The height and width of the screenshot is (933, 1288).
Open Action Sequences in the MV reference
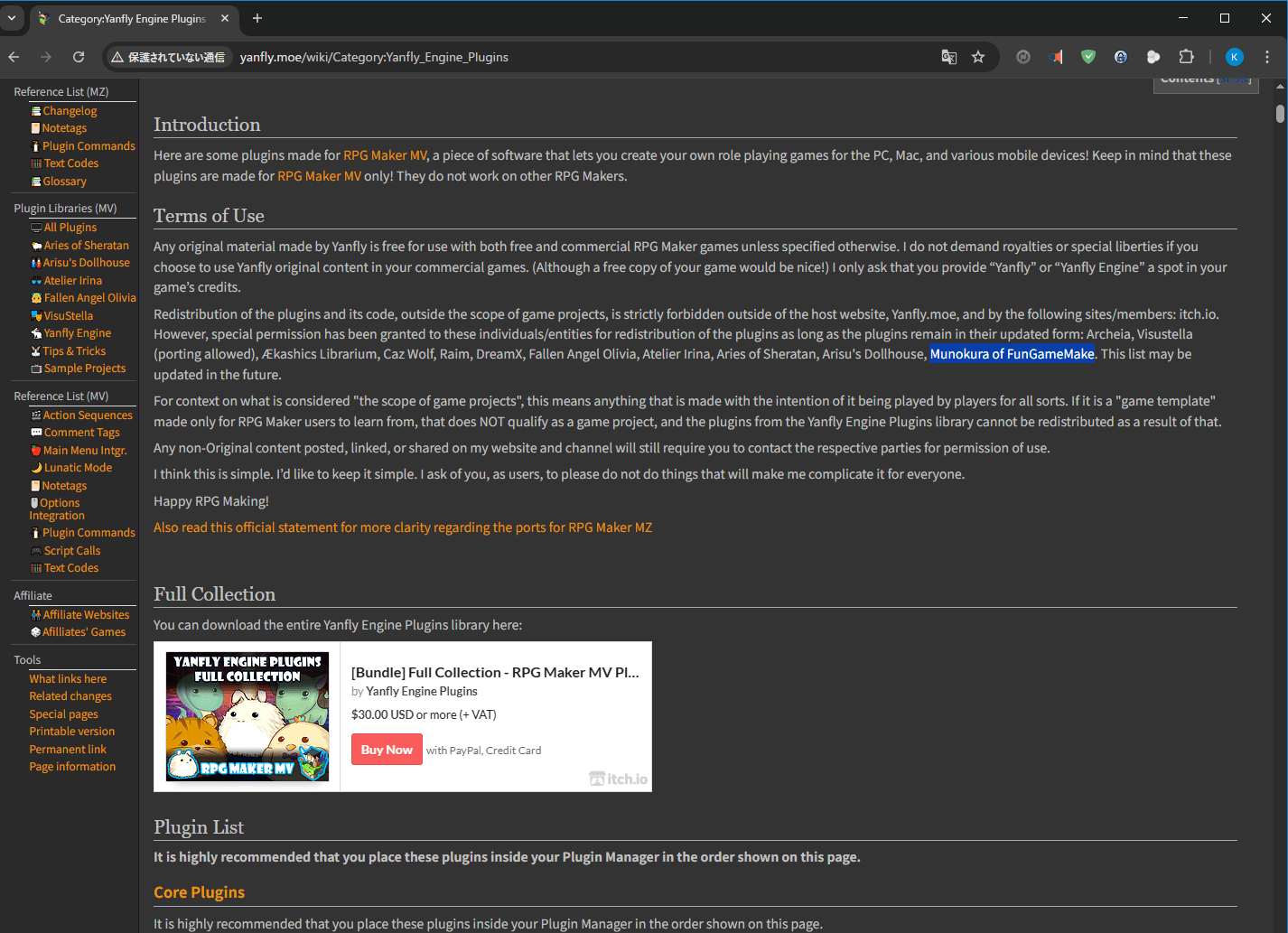(87, 415)
